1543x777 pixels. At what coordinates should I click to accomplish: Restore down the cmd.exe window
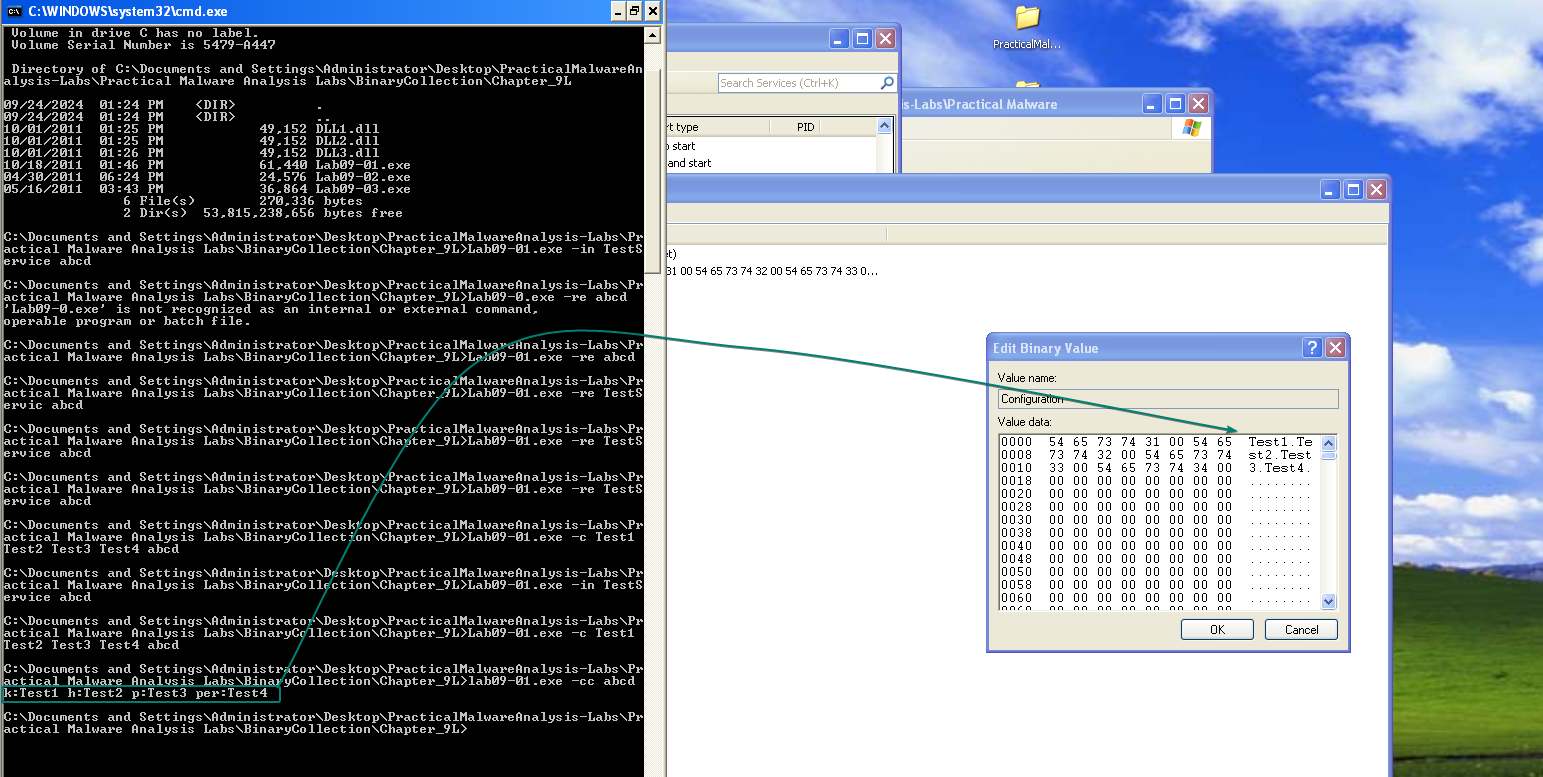coord(634,12)
